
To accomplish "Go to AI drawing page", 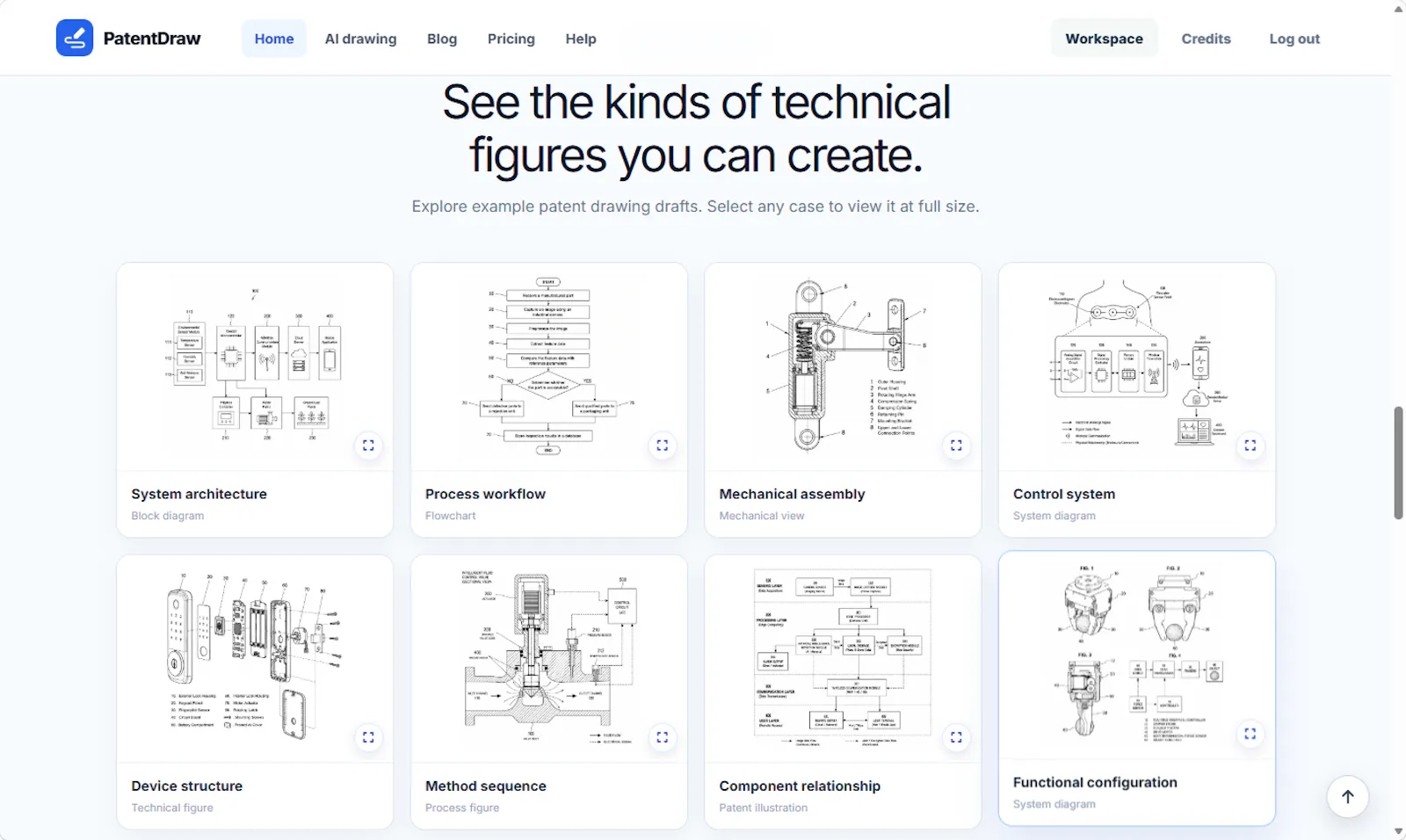I will (x=360, y=39).
